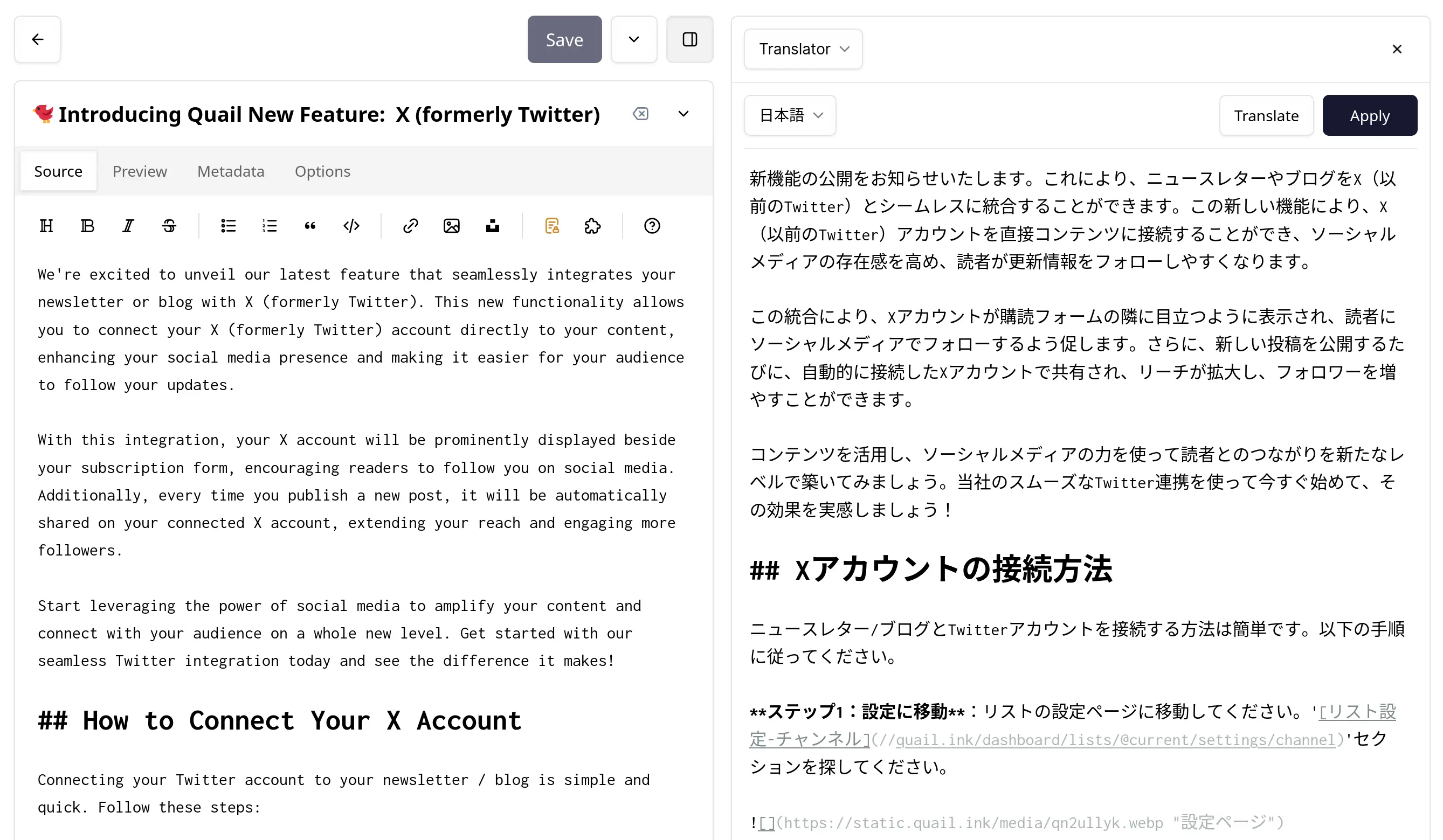The height and width of the screenshot is (840, 1443).
Task: Insert a block quote
Action: coord(310,225)
